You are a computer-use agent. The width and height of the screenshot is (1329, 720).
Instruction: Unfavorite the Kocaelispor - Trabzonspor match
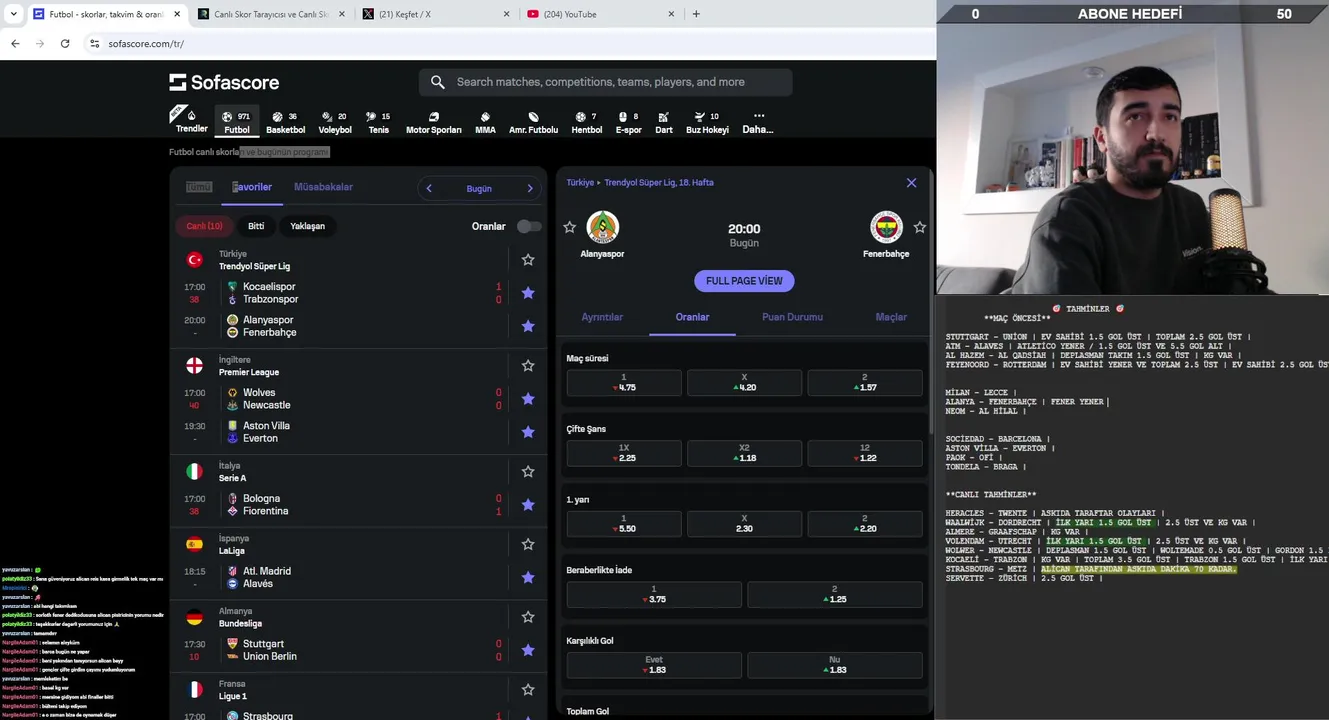click(x=528, y=293)
